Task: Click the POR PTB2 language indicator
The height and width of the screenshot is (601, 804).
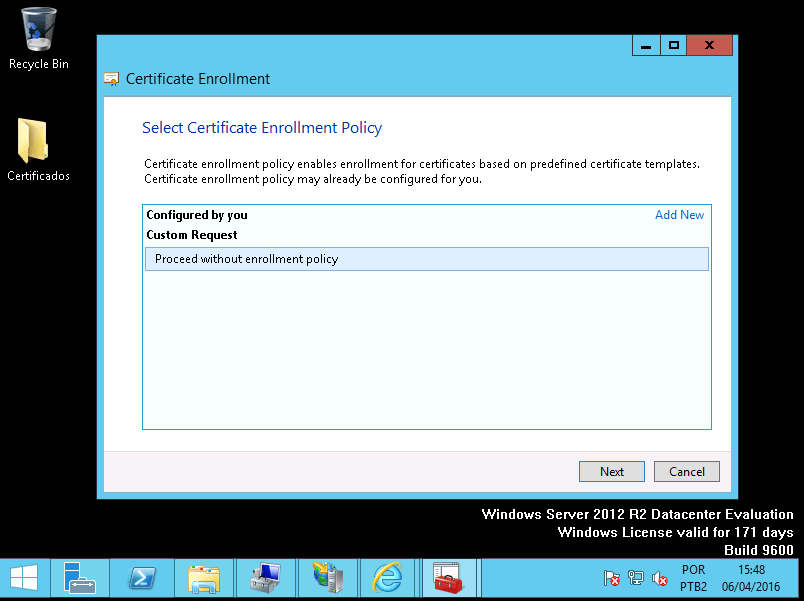Action: click(x=693, y=578)
